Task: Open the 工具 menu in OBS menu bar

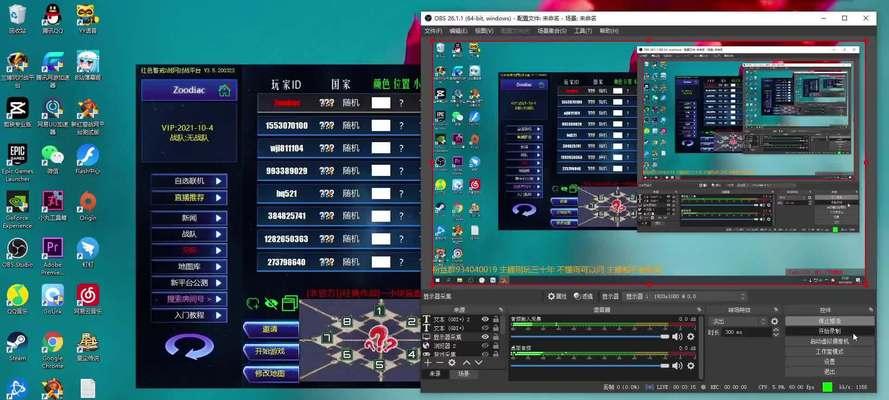Action: pos(583,31)
